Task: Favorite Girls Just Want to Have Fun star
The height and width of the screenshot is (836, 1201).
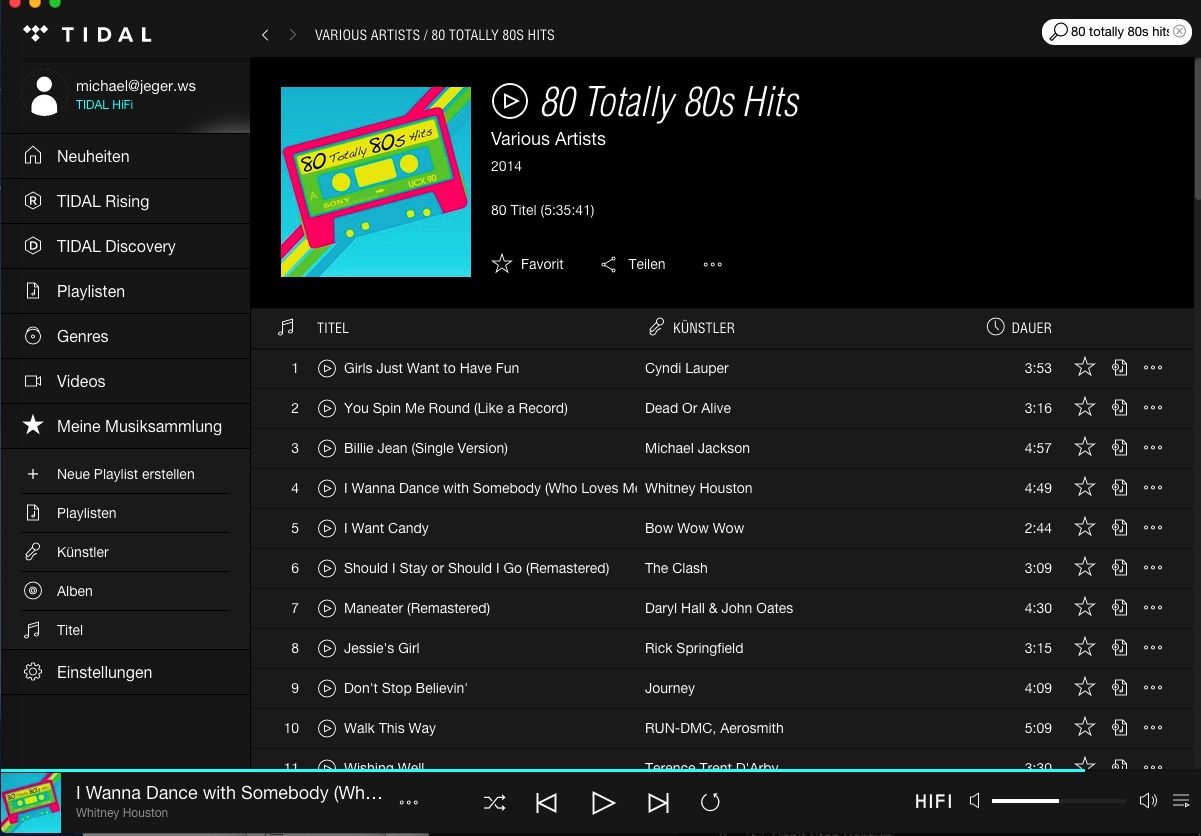Action: tap(1085, 367)
